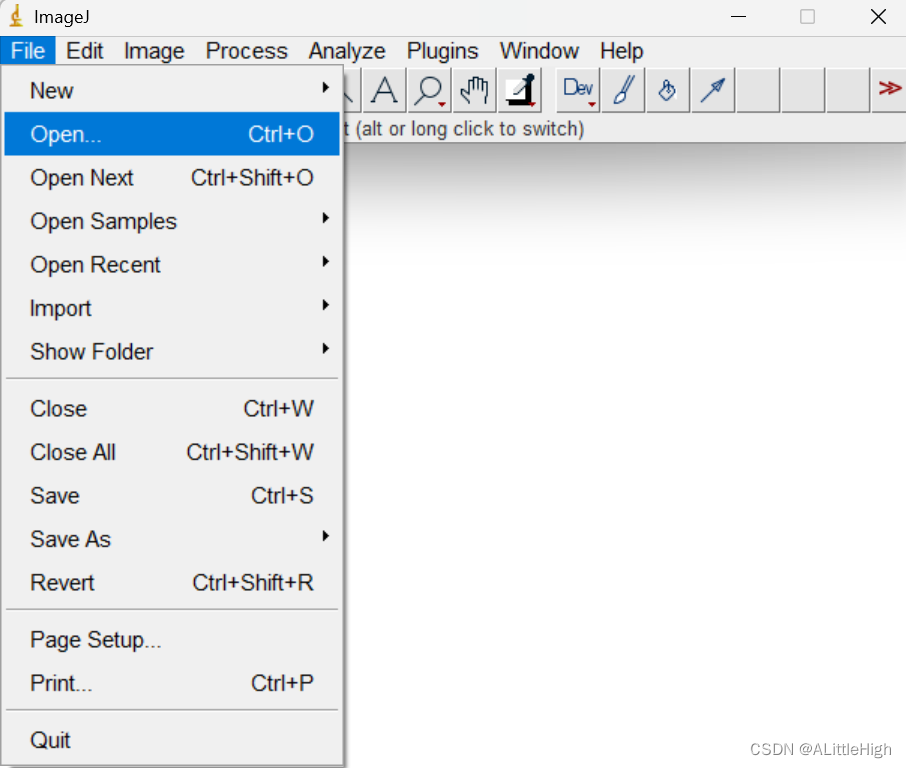Select Quit to exit ImageJ
906x768 pixels.
(172, 740)
